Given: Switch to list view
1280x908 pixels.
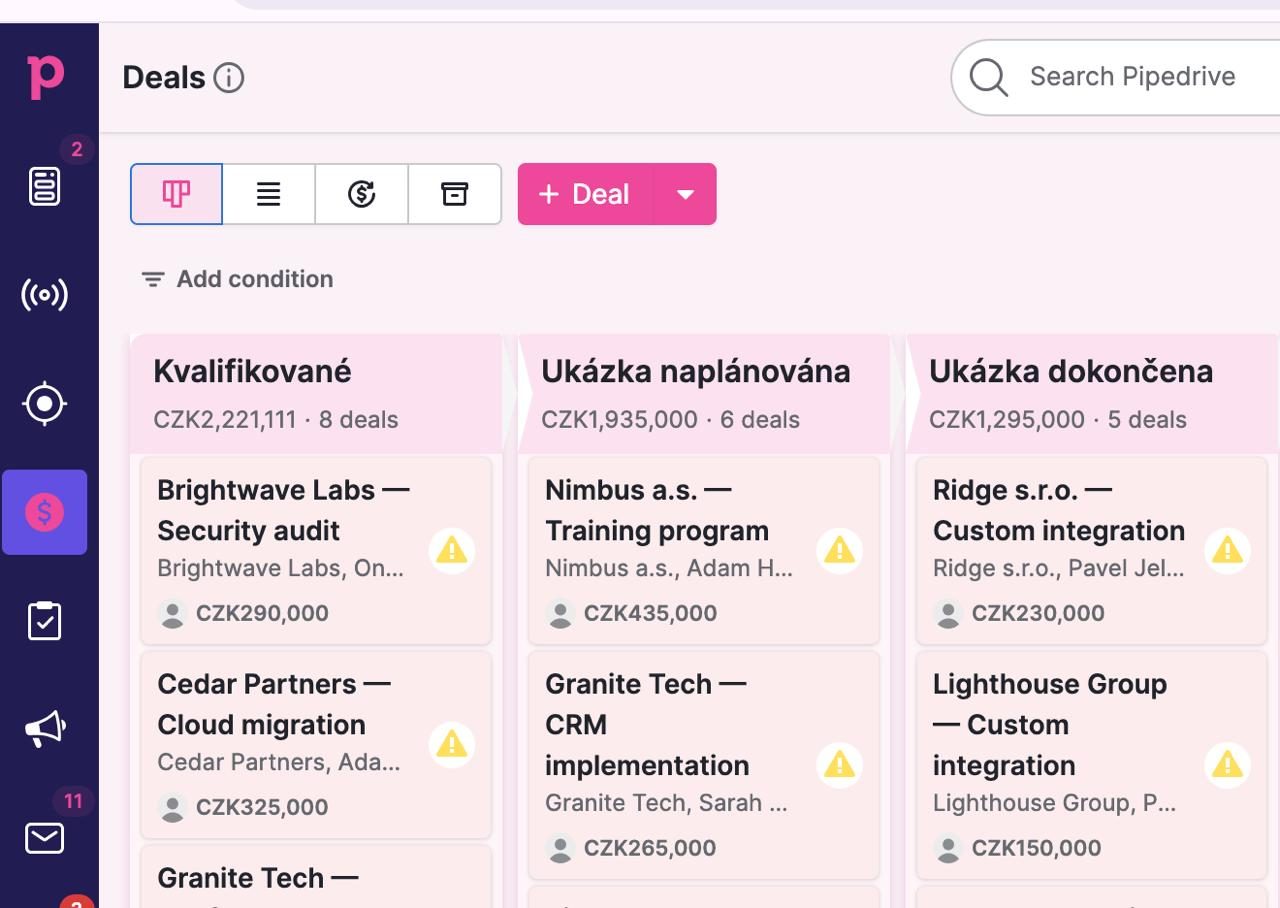Looking at the screenshot, I should [268, 194].
